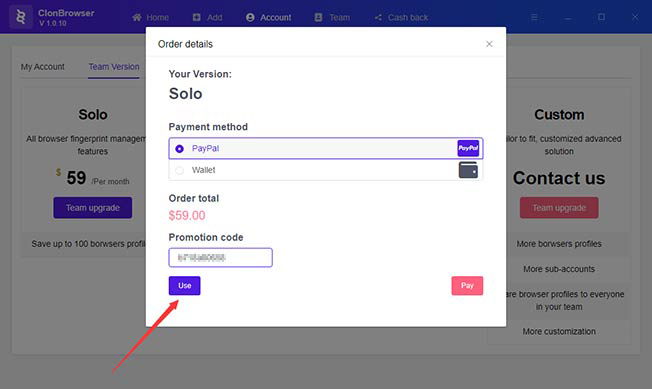Click the ClonBrowser logo icon
652x389 pixels.
point(21,17)
